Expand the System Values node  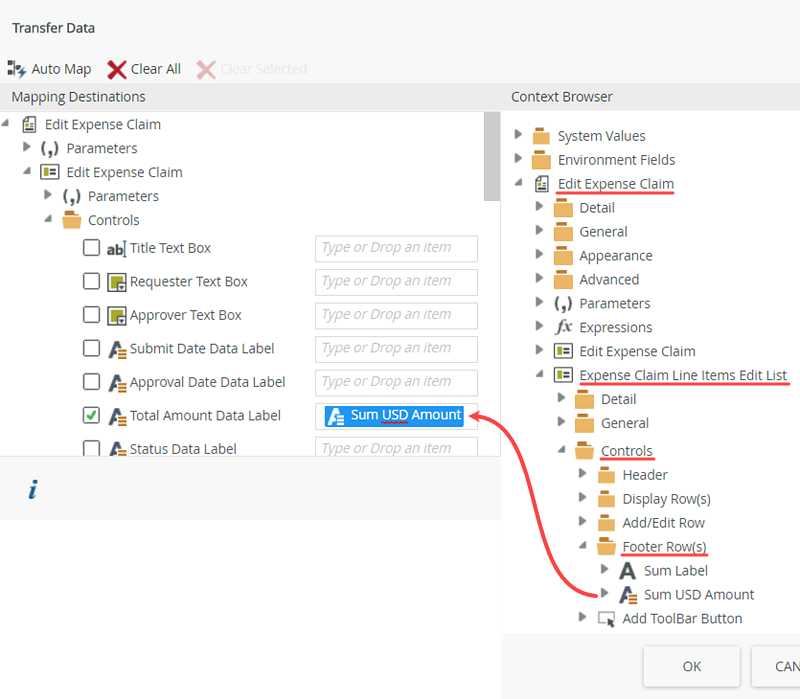518,135
